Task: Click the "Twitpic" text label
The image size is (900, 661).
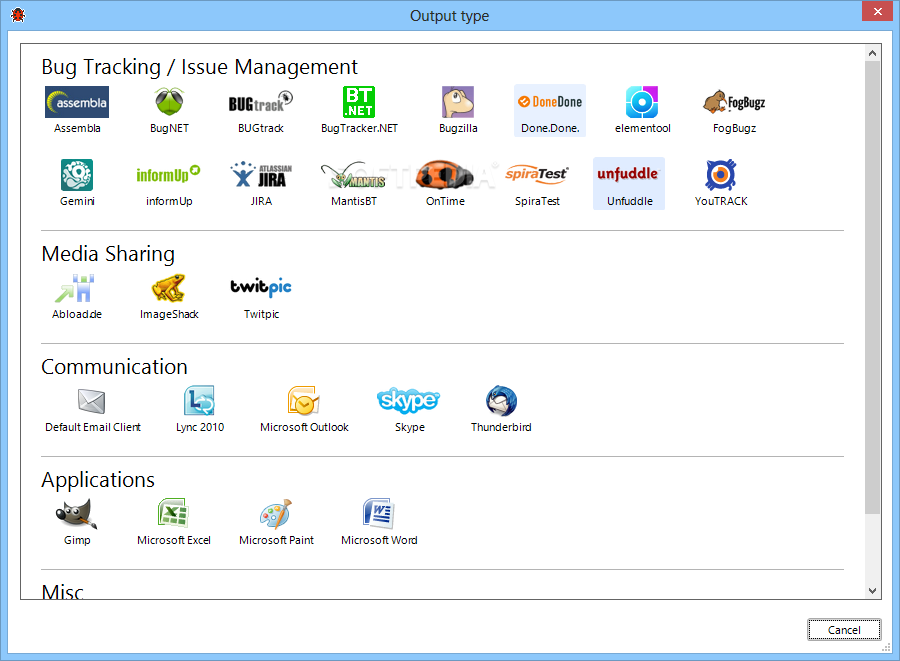Action: 261,314
